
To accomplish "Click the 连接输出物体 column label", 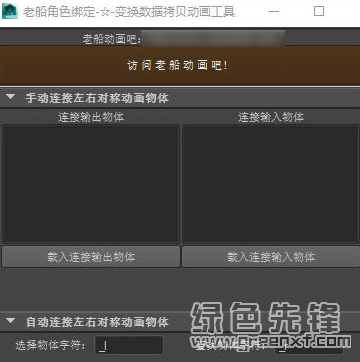I will (x=91, y=117).
